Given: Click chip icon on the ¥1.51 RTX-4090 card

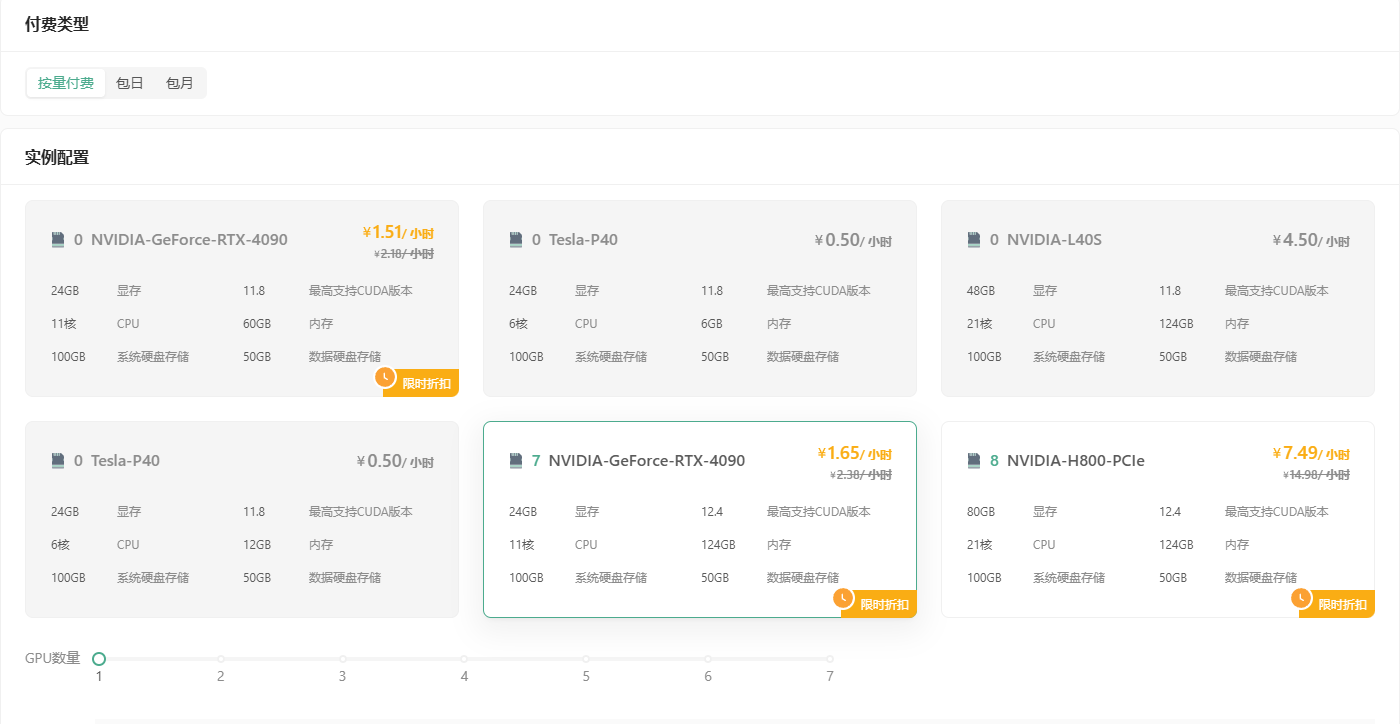Looking at the screenshot, I should (58, 240).
